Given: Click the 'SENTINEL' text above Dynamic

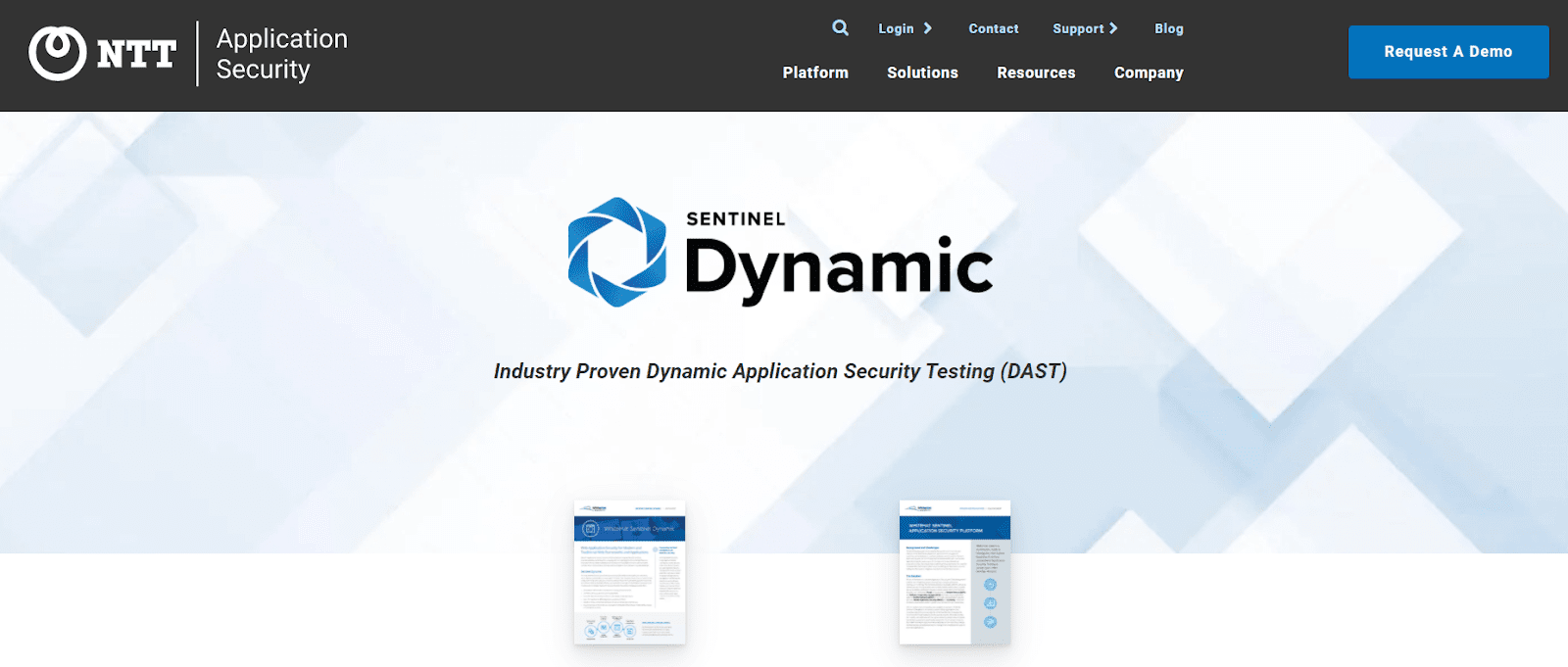Looking at the screenshot, I should 736,219.
